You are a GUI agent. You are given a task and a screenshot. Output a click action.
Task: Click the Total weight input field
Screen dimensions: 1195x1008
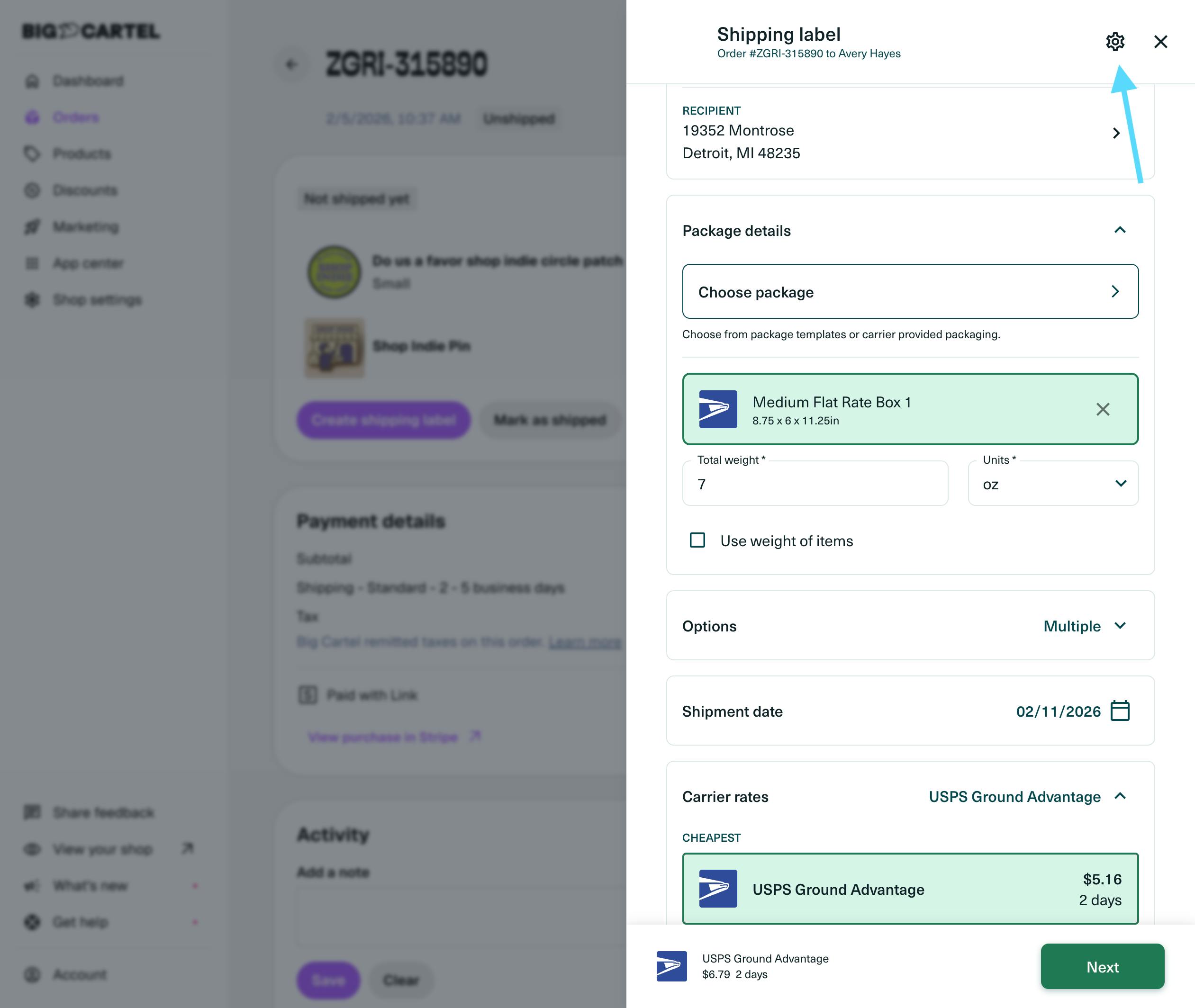pos(815,484)
